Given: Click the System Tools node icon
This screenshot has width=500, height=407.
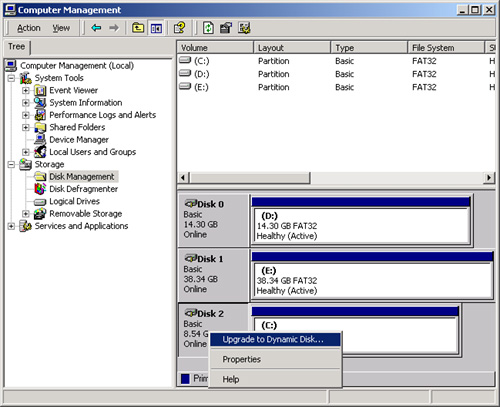Looking at the screenshot, I should point(26,78).
